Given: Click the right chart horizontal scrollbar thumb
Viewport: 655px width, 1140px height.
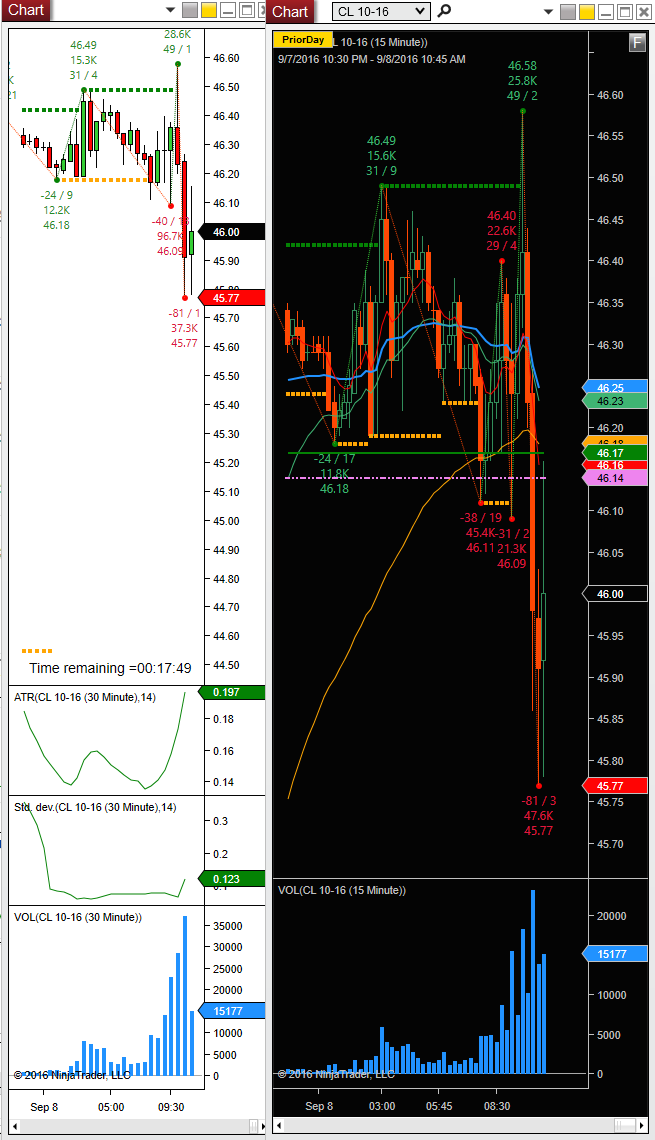Looking at the screenshot, I should coord(624,1125).
